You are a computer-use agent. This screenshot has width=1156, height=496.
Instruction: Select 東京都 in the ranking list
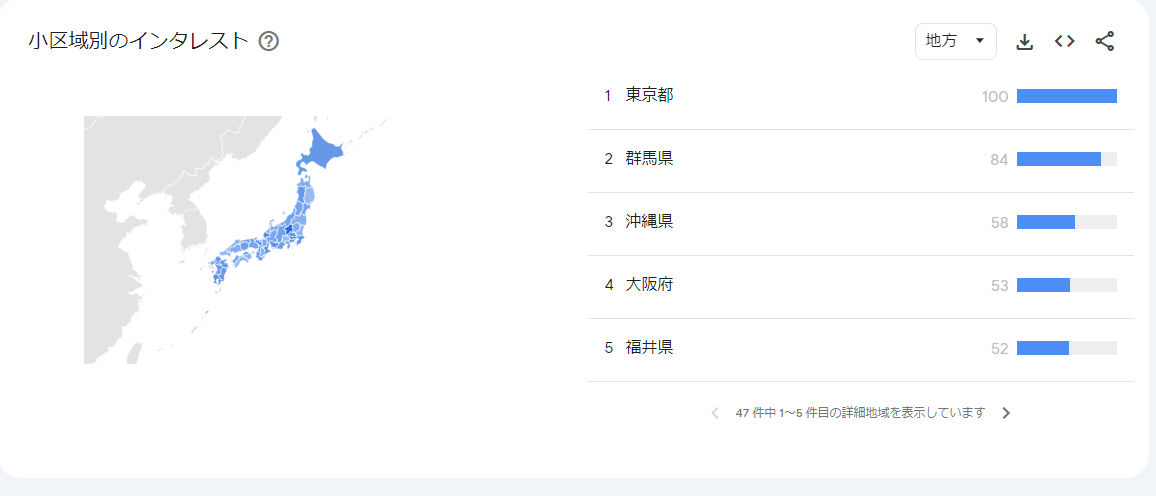[x=650, y=96]
